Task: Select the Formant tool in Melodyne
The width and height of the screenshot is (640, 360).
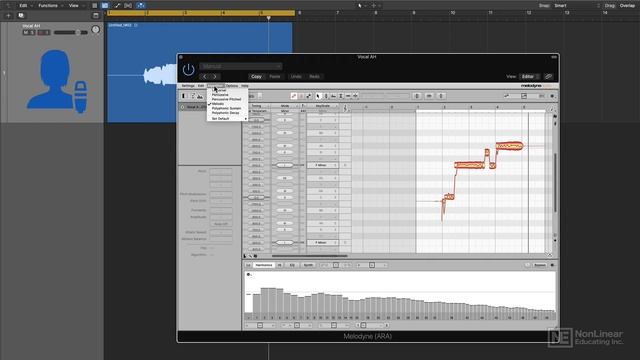Action: (x=333, y=96)
